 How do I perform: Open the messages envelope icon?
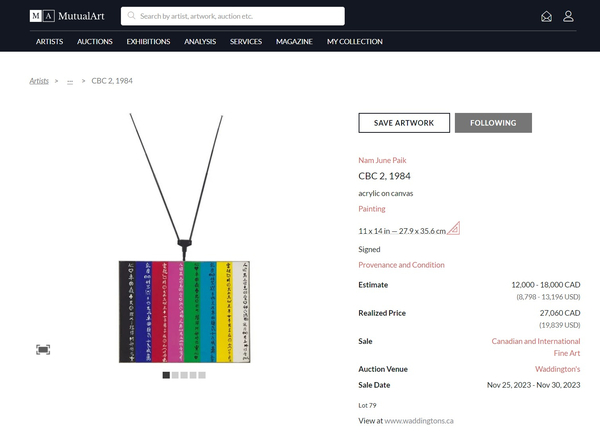[546, 16]
